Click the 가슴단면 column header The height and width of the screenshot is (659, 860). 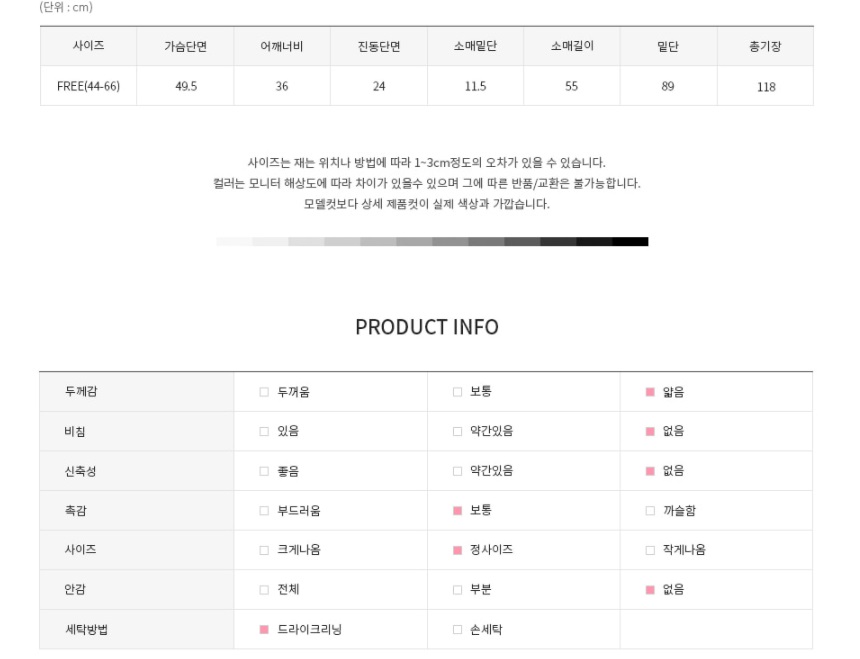[185, 46]
